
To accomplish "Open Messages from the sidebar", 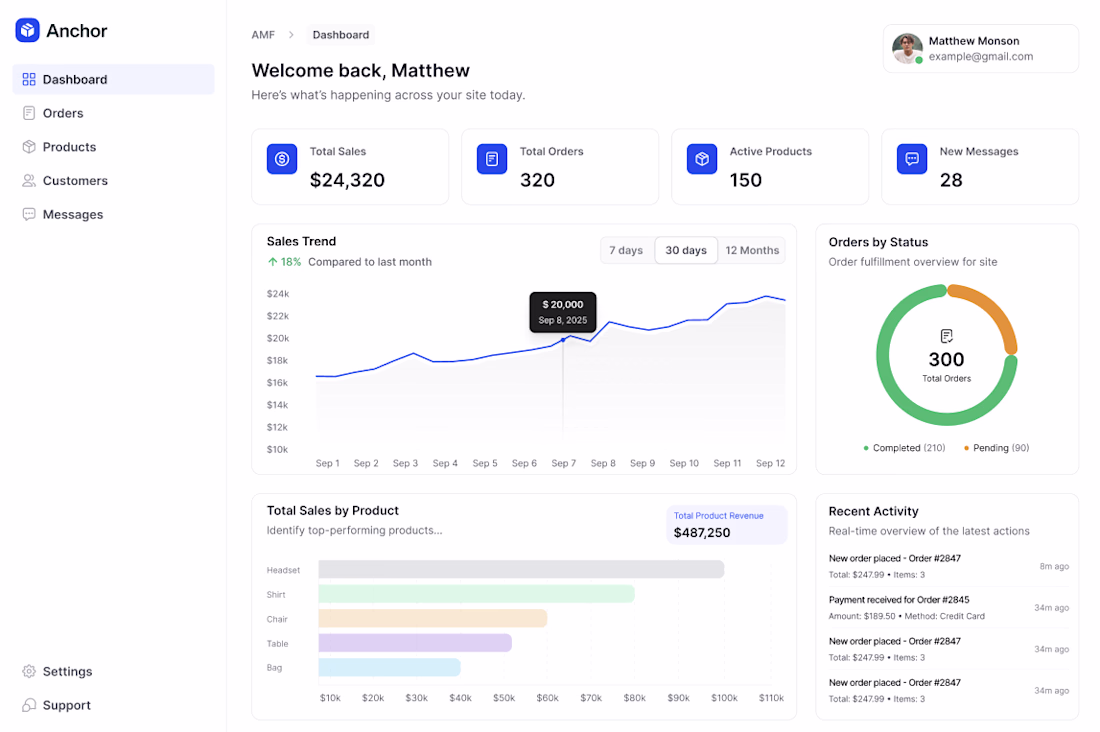I will coord(114,214).
